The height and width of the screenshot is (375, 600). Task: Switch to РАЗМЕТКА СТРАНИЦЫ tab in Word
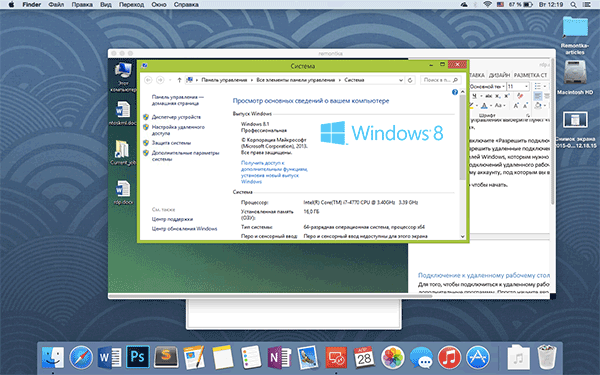tap(530, 75)
